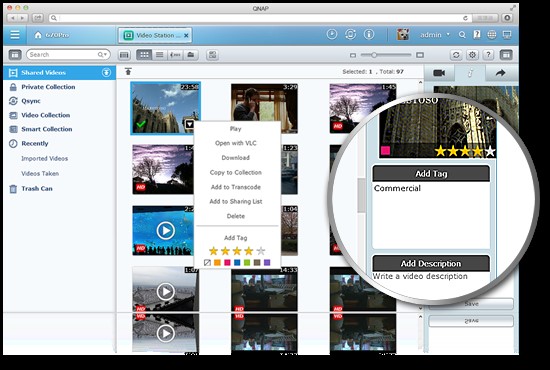Click the admin user avatar picture
550x370 pixels.
(x=403, y=34)
